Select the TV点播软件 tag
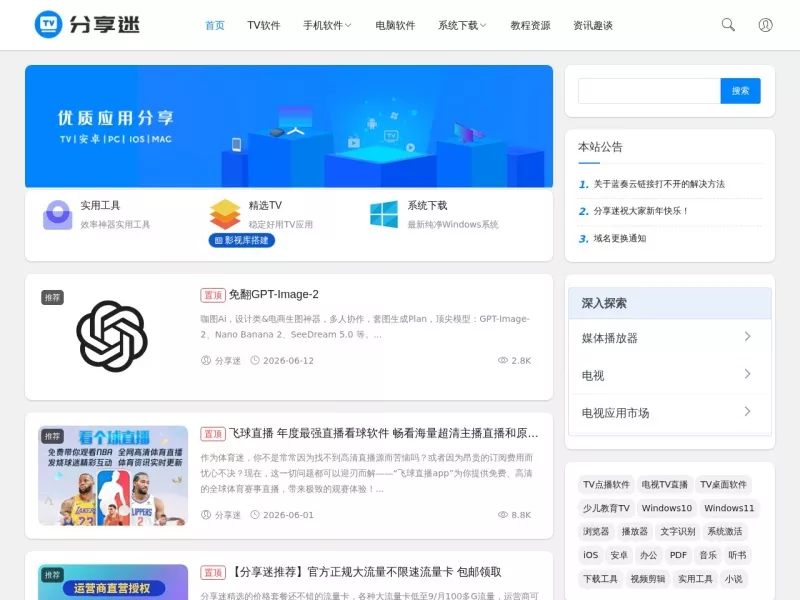The height and width of the screenshot is (600, 800). [x=606, y=484]
